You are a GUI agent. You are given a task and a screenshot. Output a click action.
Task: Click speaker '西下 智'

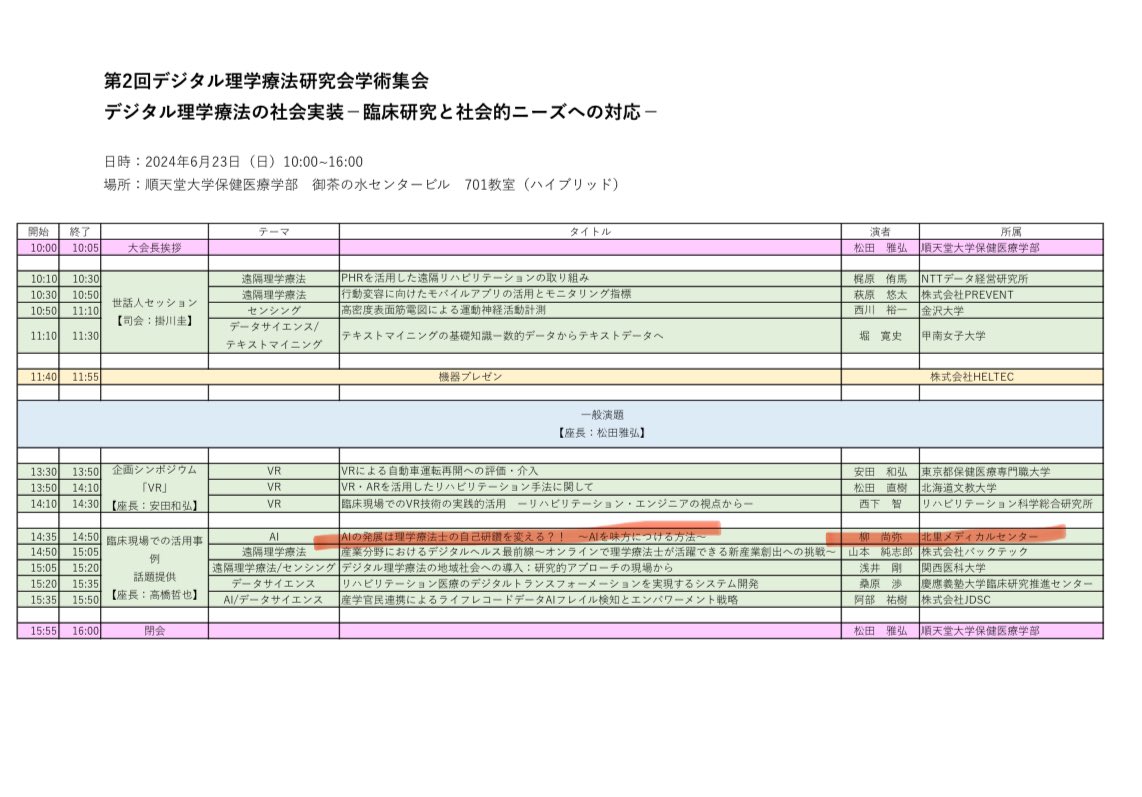[x=880, y=503]
